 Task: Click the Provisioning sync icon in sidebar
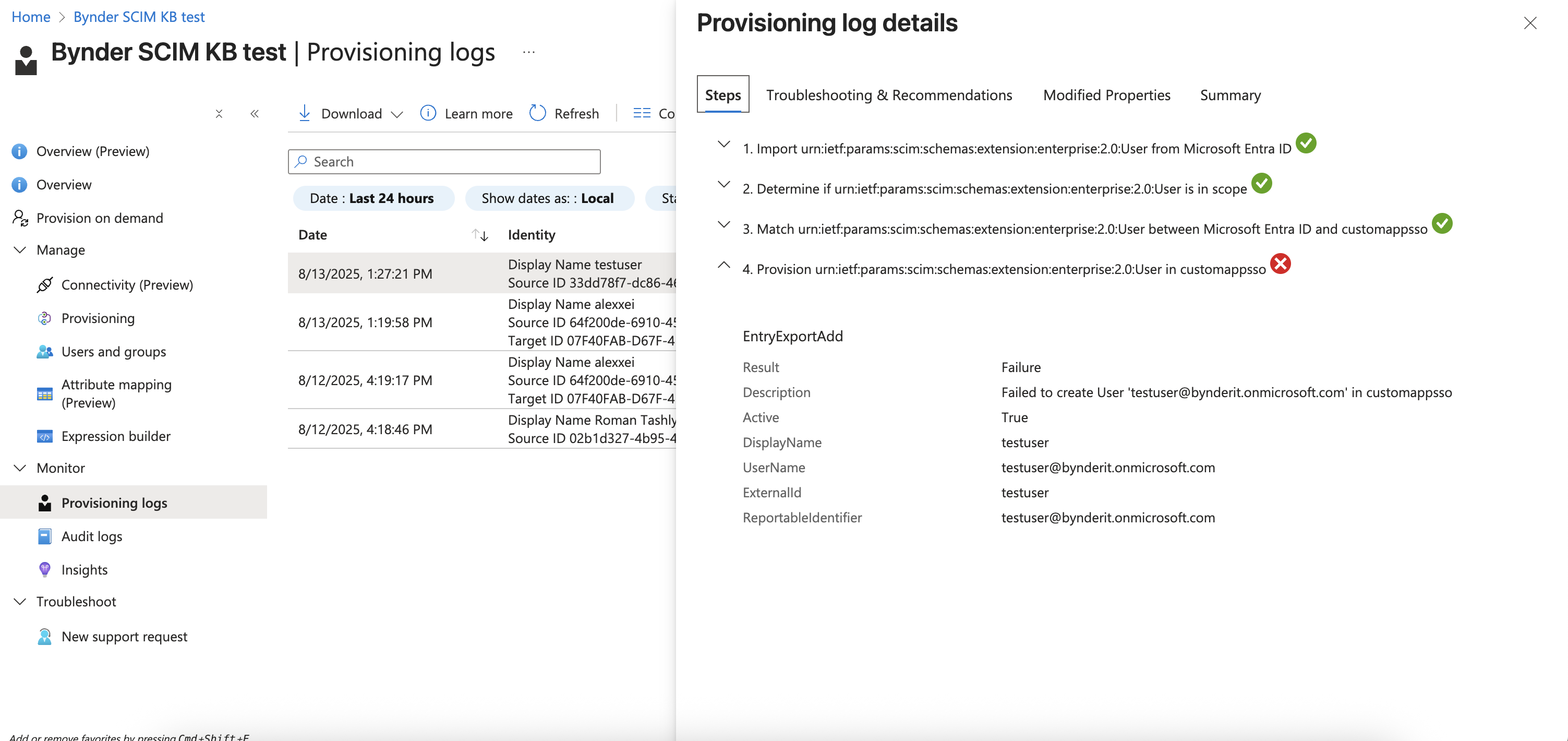click(x=44, y=318)
